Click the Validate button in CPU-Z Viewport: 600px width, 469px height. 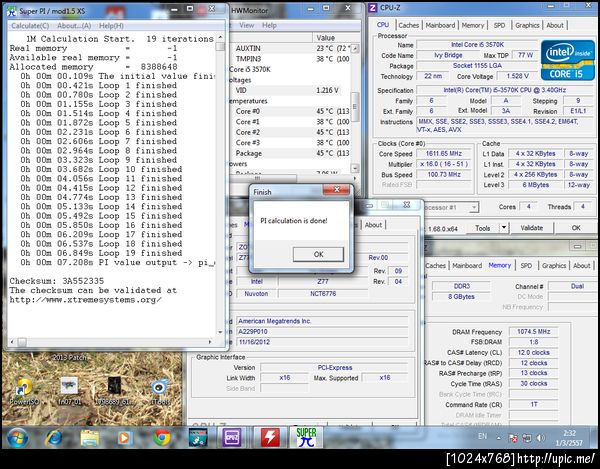tap(532, 227)
